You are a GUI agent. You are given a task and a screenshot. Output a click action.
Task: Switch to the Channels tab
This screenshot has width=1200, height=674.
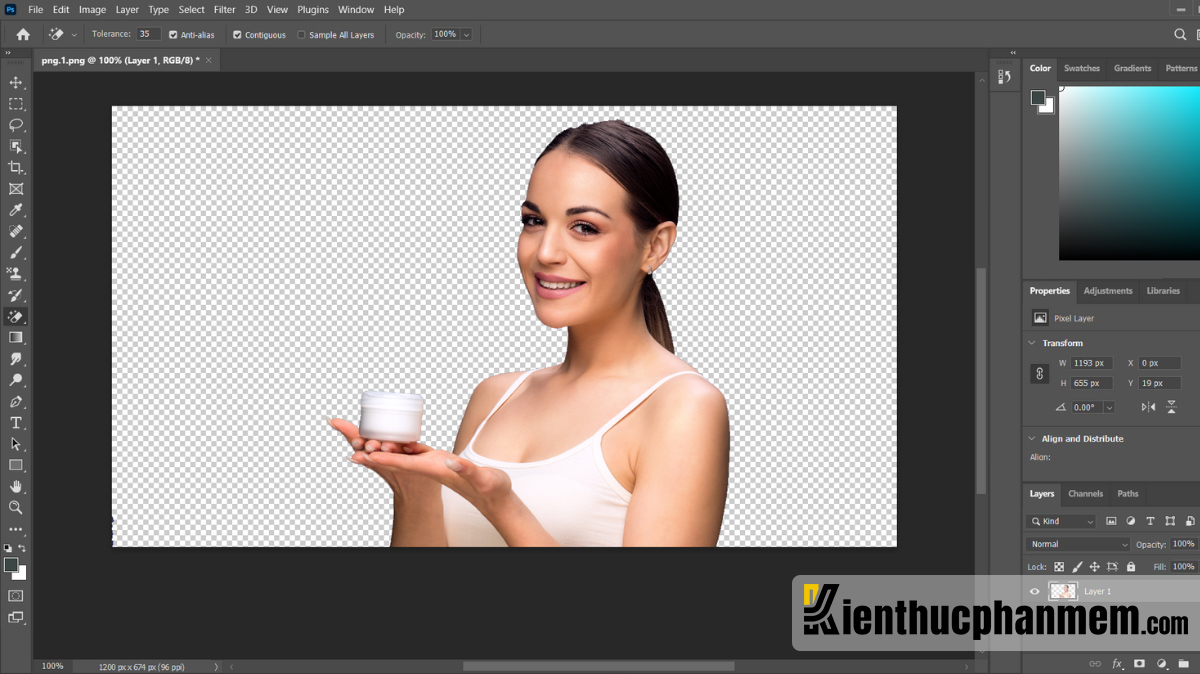point(1085,493)
